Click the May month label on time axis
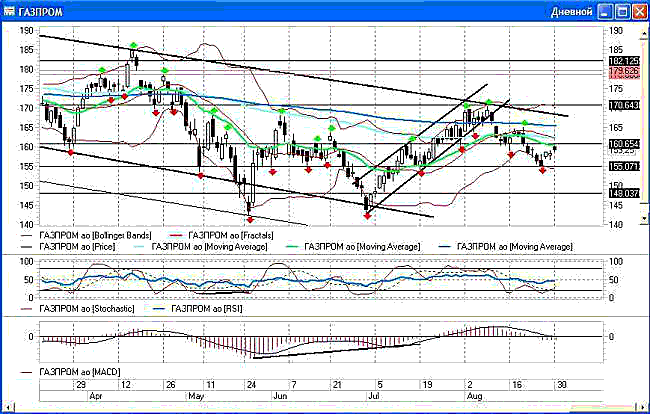 coord(196,396)
